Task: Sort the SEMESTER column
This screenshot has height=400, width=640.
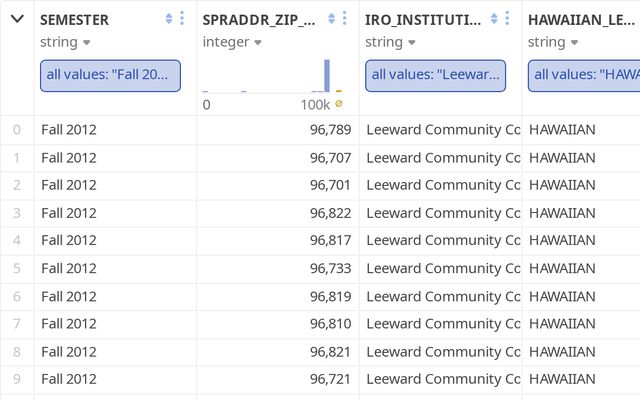Action: point(169,18)
